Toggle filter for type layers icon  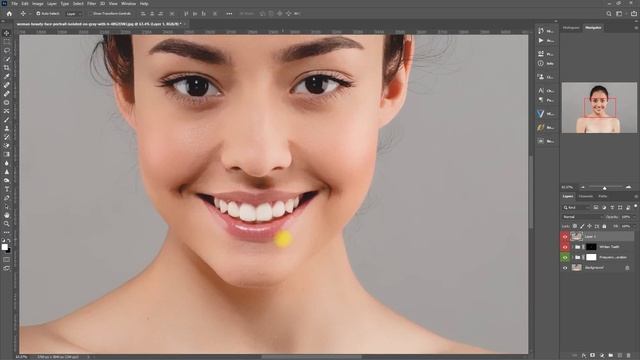click(612, 207)
